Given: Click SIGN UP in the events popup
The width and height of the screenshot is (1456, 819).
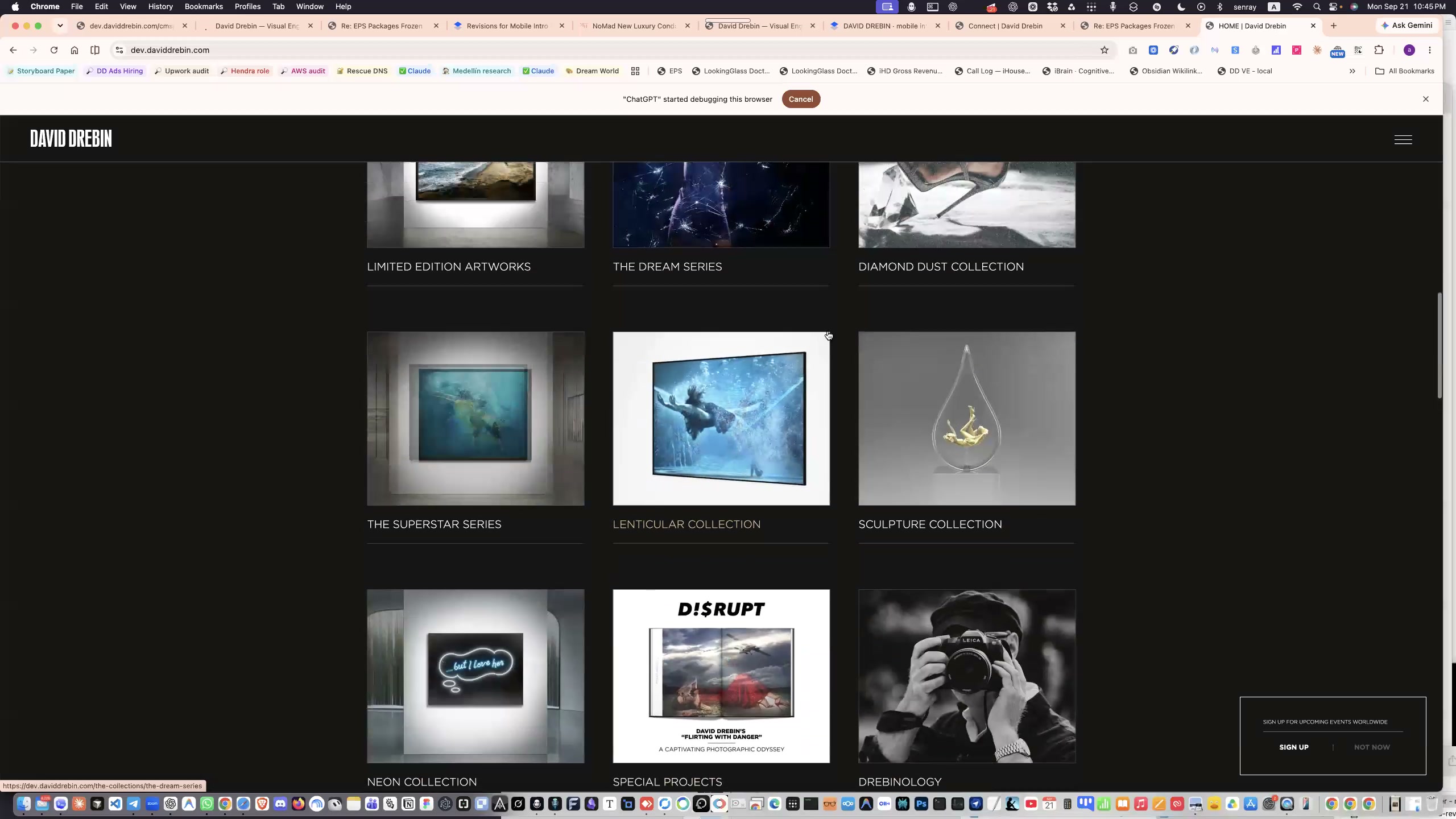Looking at the screenshot, I should [1294, 747].
